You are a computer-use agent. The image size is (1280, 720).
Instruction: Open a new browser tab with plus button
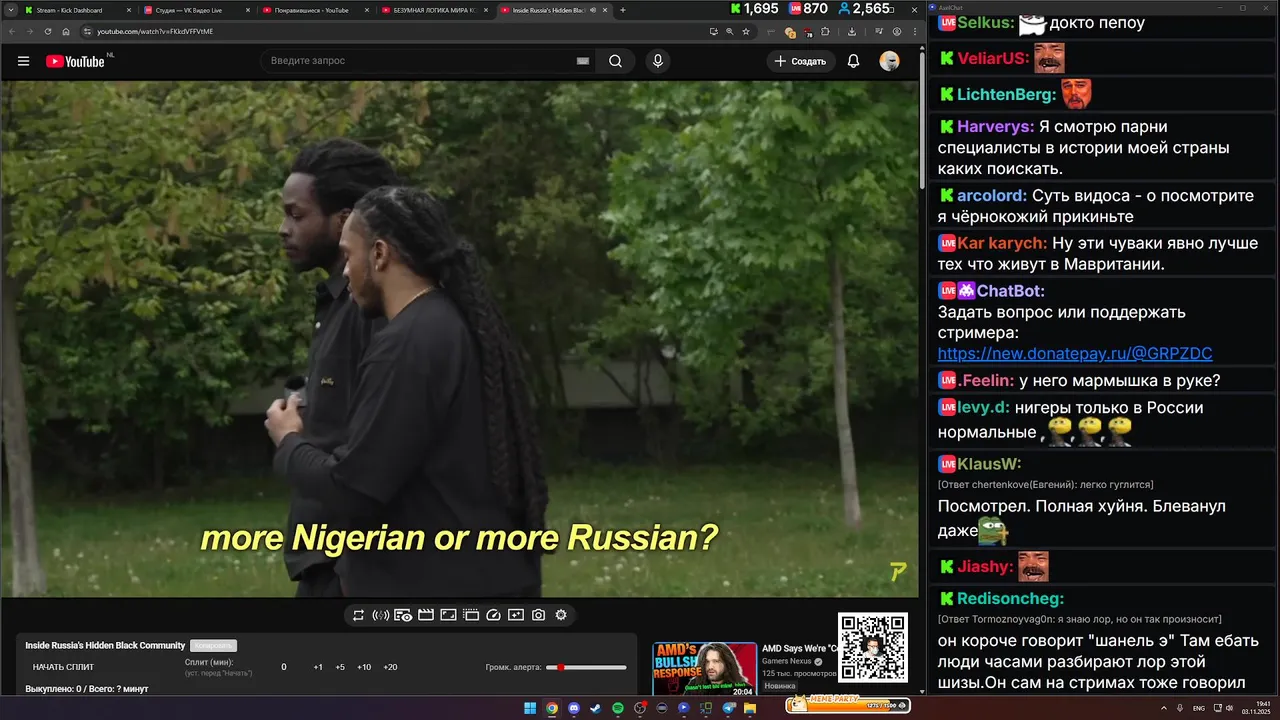(x=623, y=10)
